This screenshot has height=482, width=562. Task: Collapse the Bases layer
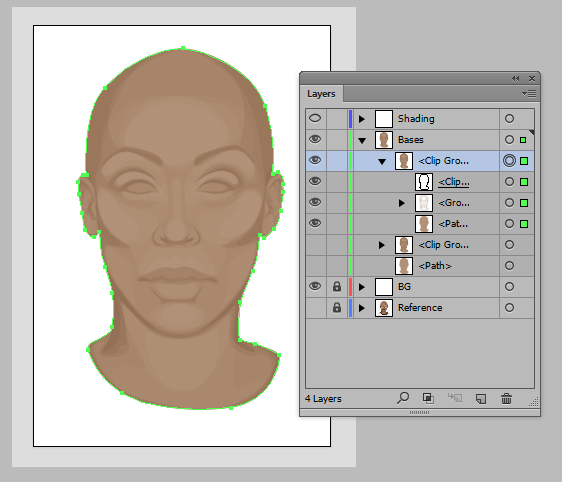[x=362, y=140]
